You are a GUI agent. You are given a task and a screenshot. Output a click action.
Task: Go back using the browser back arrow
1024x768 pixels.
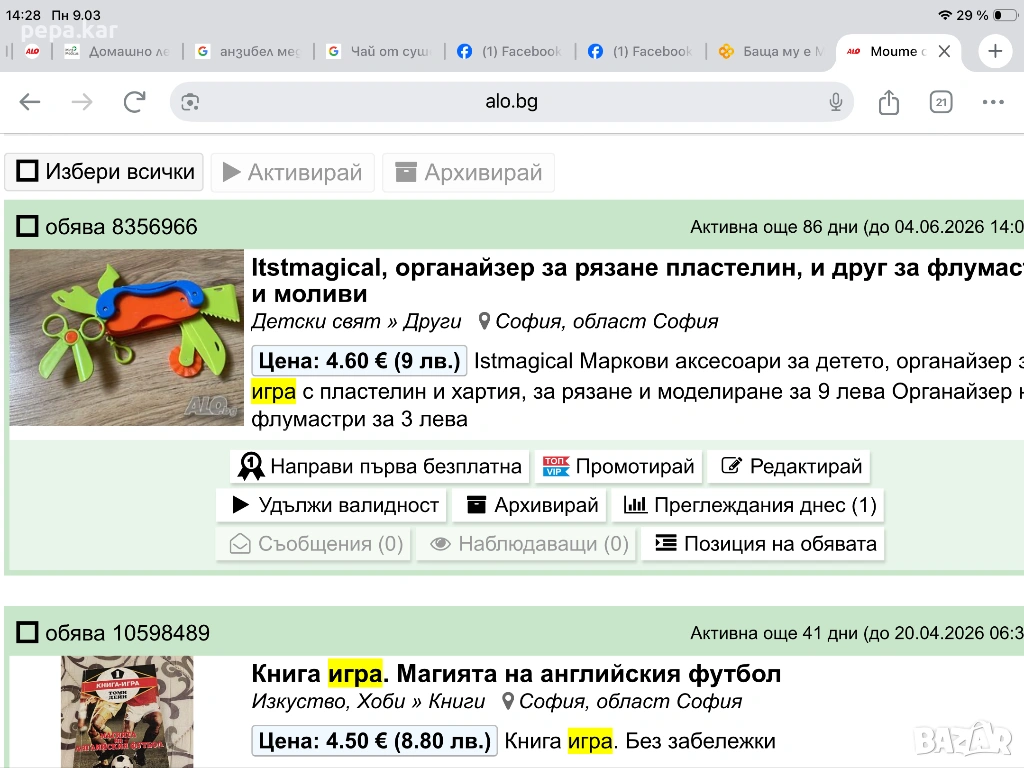[30, 102]
